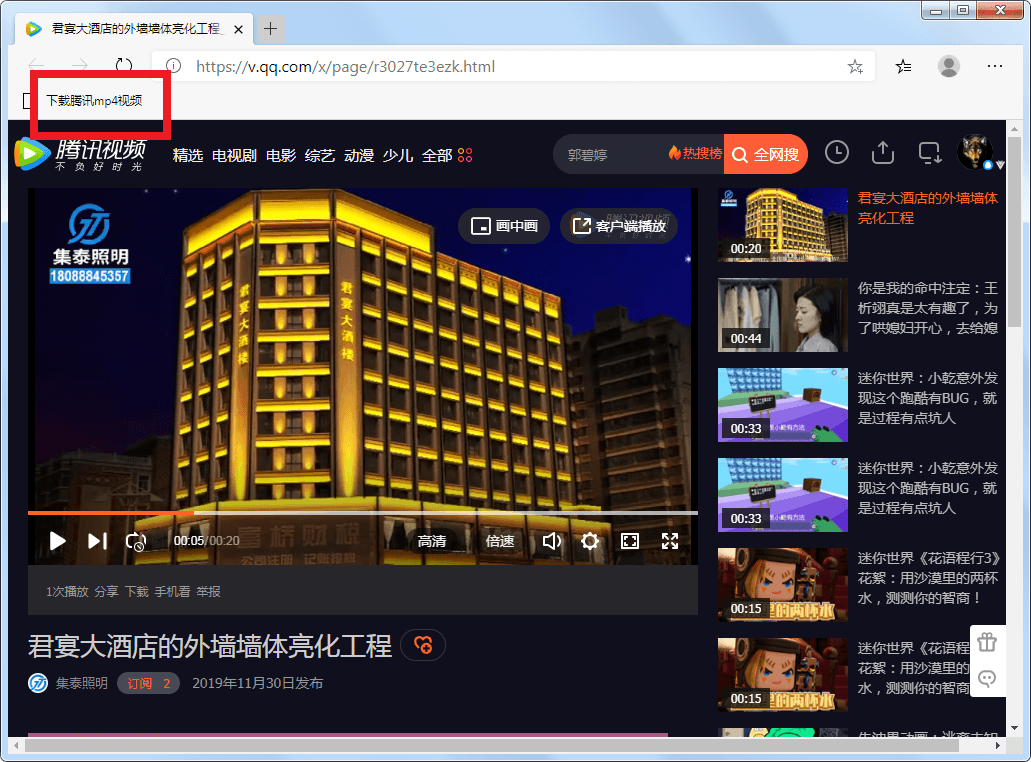Click the vertical scrollbar down arrow
Viewport: 1031px width, 762px height.
tap(1015, 728)
